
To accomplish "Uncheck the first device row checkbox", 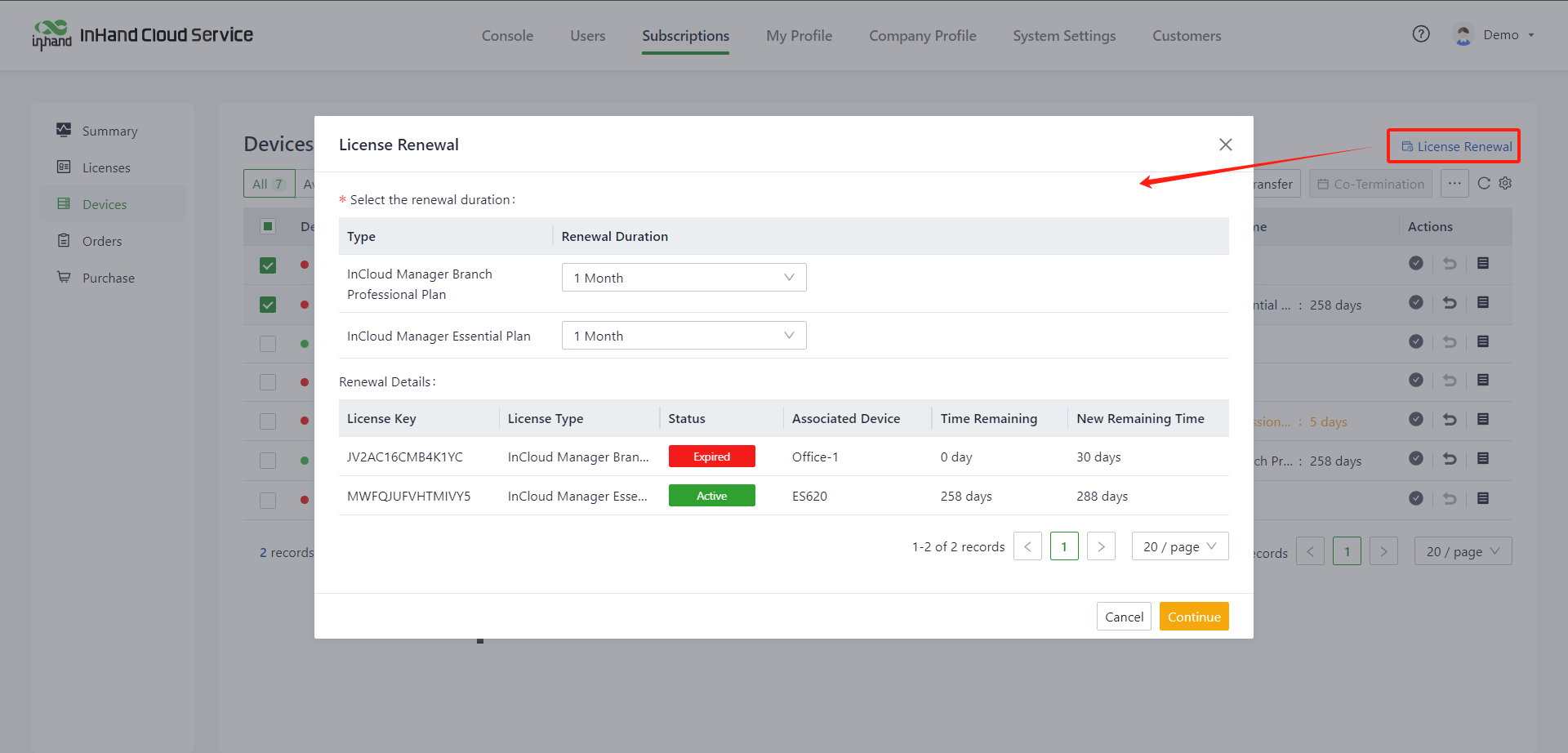I will (x=268, y=265).
